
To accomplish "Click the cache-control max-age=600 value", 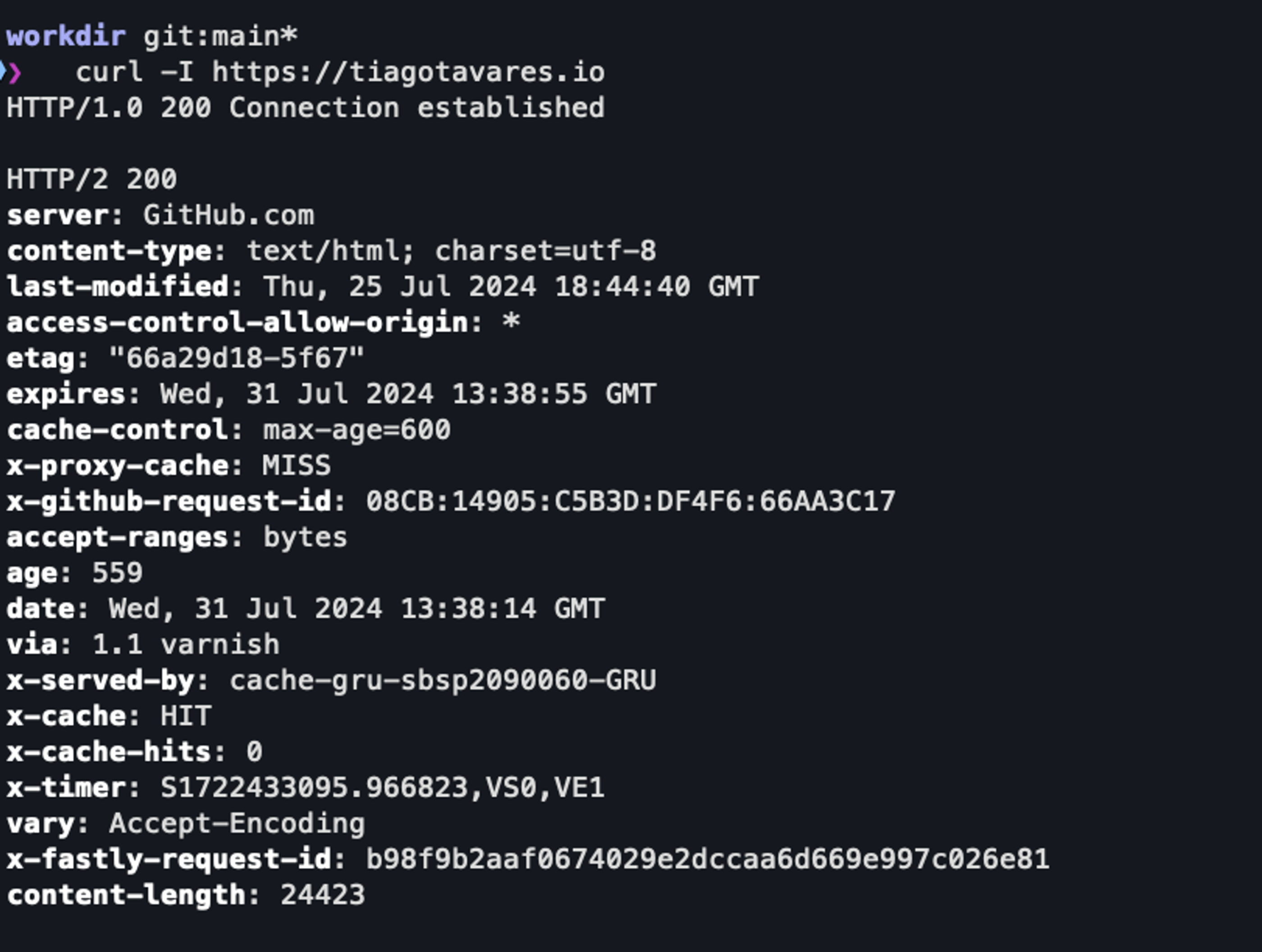I will tap(357, 430).
